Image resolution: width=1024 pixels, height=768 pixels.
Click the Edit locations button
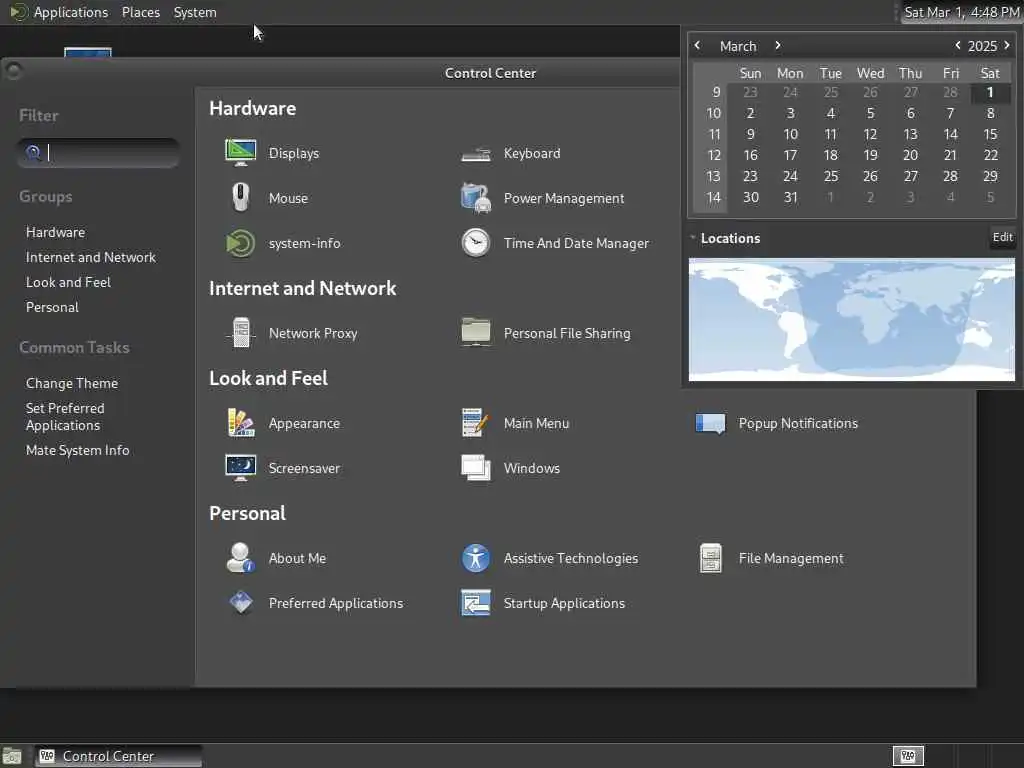tap(1002, 237)
